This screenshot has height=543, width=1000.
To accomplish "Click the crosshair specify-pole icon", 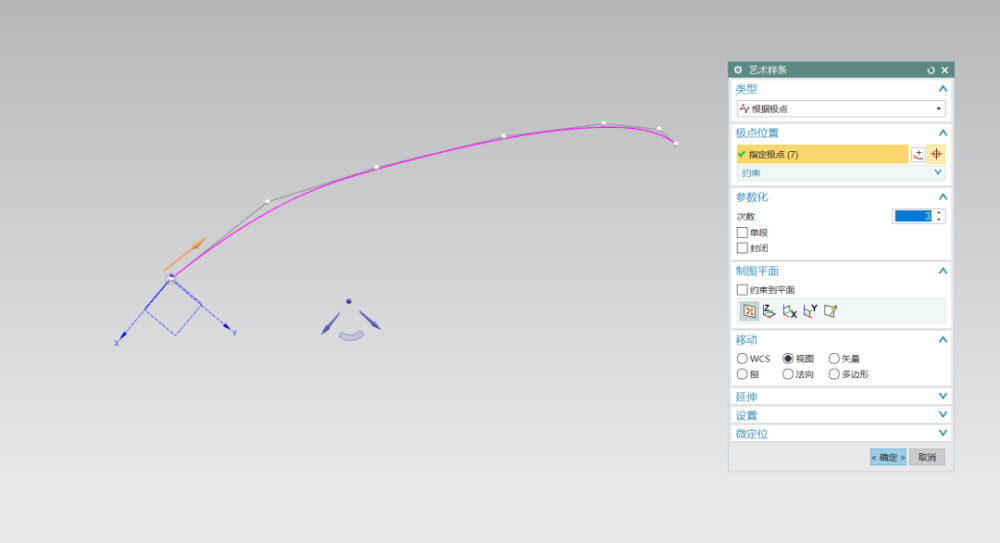I will [x=936, y=154].
